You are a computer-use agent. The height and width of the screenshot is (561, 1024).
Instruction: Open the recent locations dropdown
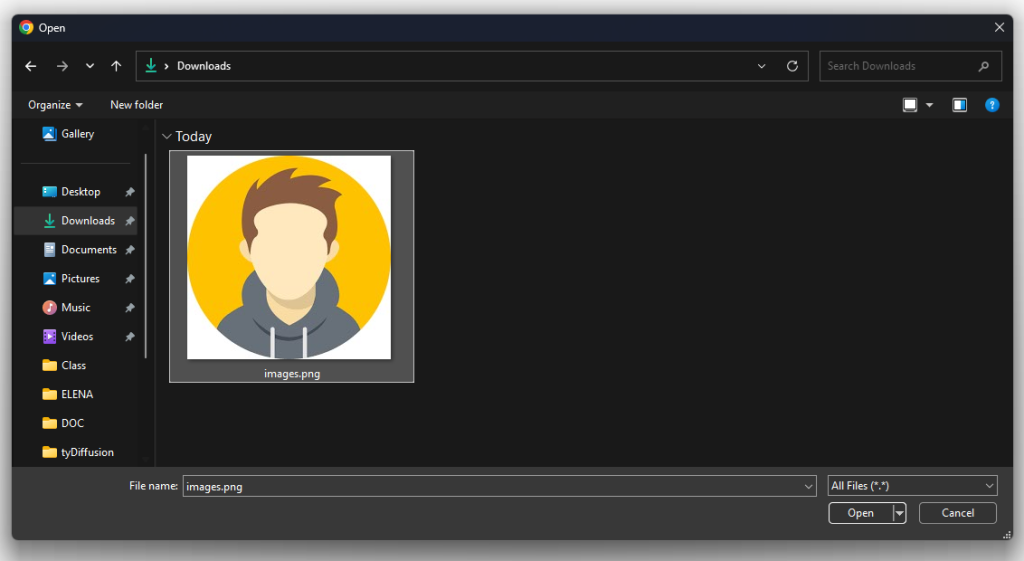coord(90,66)
